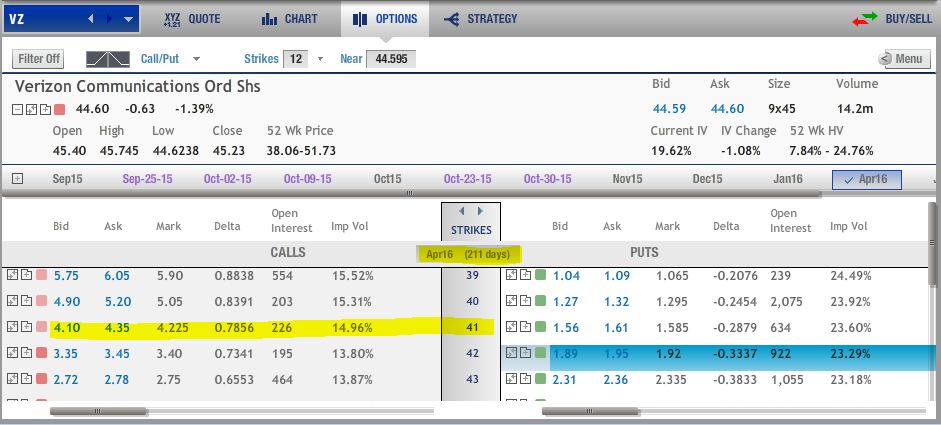Click the plus-page icon in the 40 put row
This screenshot has height=425, width=941.
point(525,301)
